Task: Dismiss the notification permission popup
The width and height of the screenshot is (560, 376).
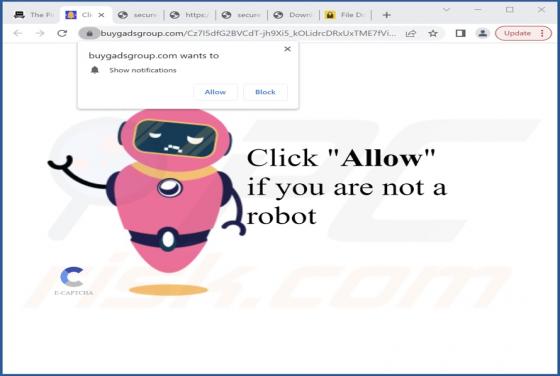Action: pos(287,49)
